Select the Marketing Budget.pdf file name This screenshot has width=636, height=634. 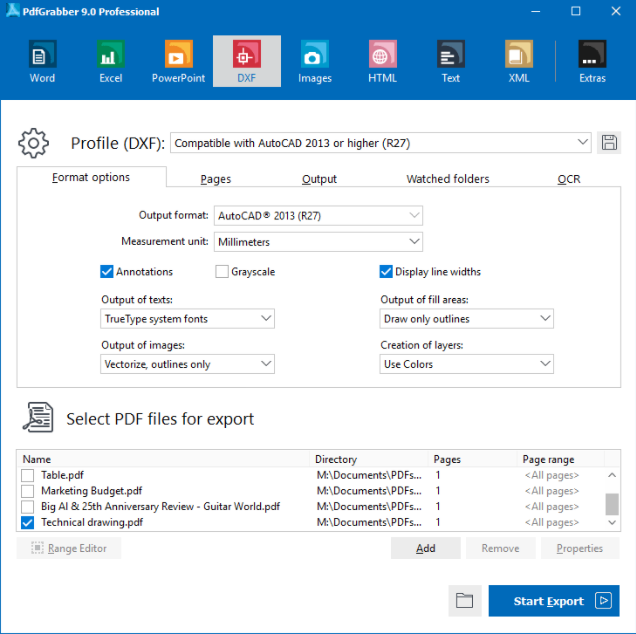point(92,491)
